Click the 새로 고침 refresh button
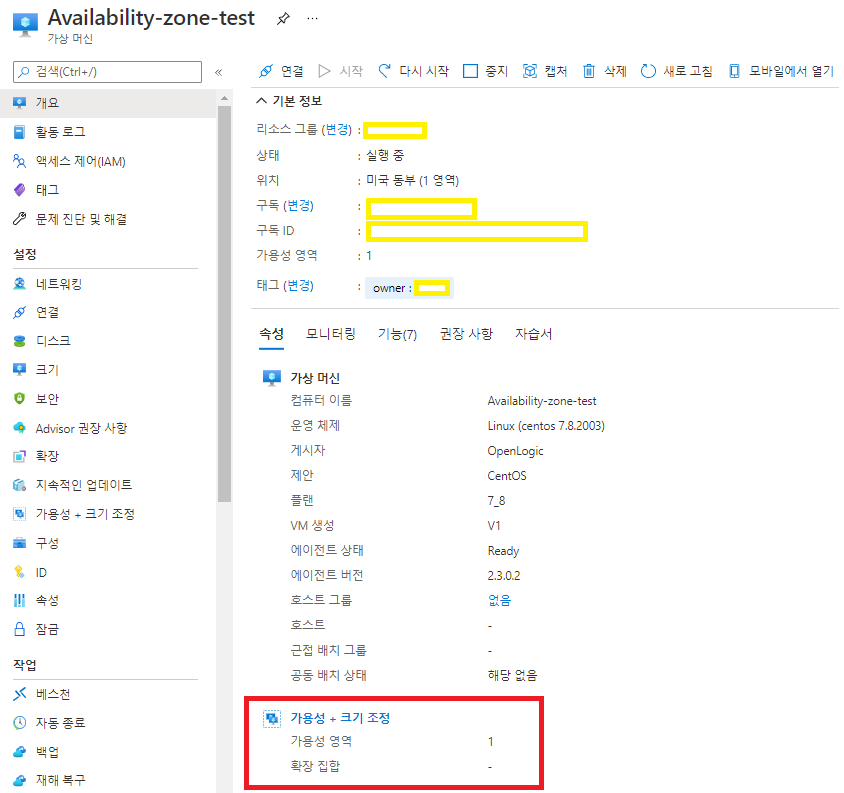Image resolution: width=844 pixels, height=793 pixels. tap(677, 71)
